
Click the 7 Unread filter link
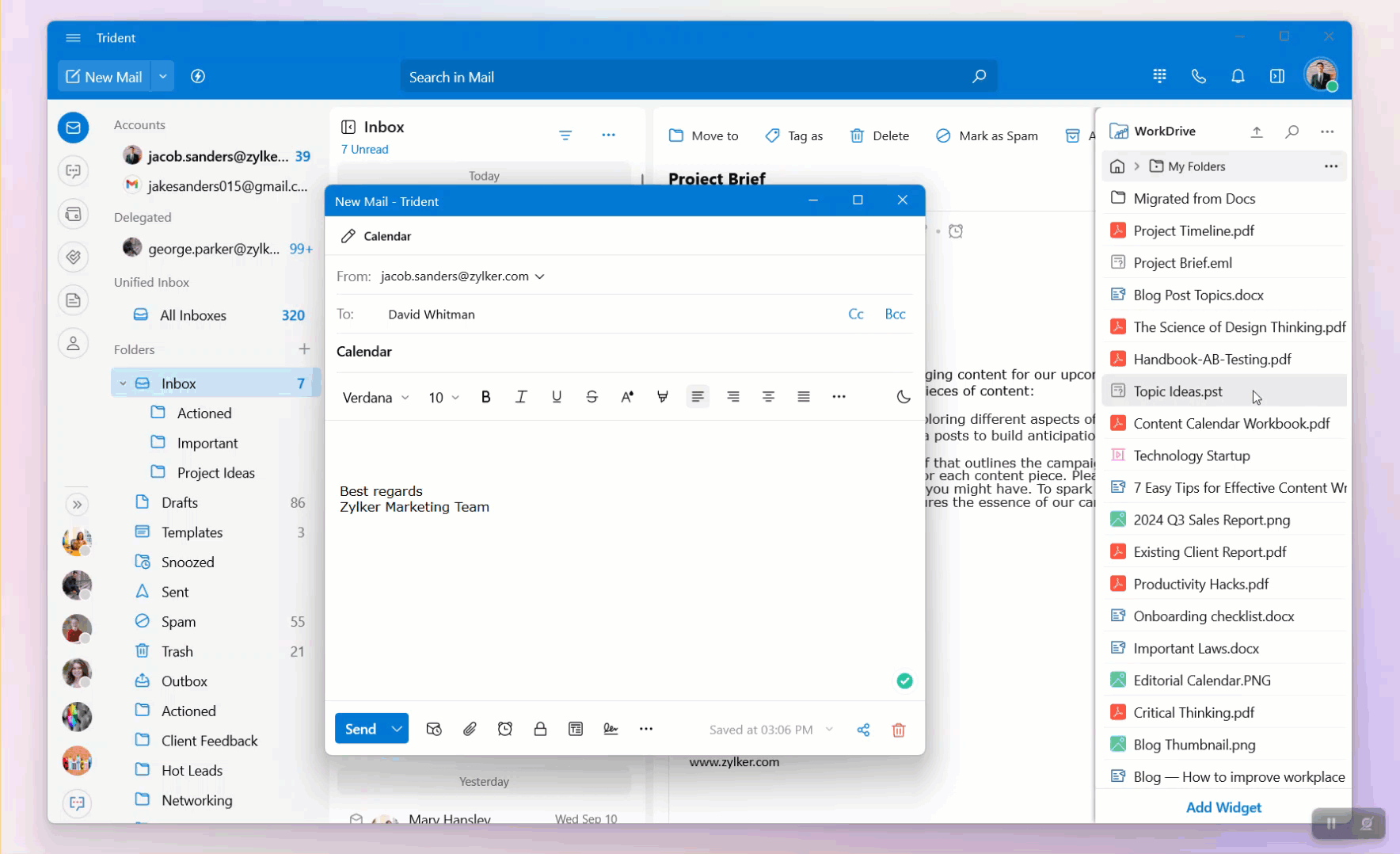pyautogui.click(x=365, y=149)
